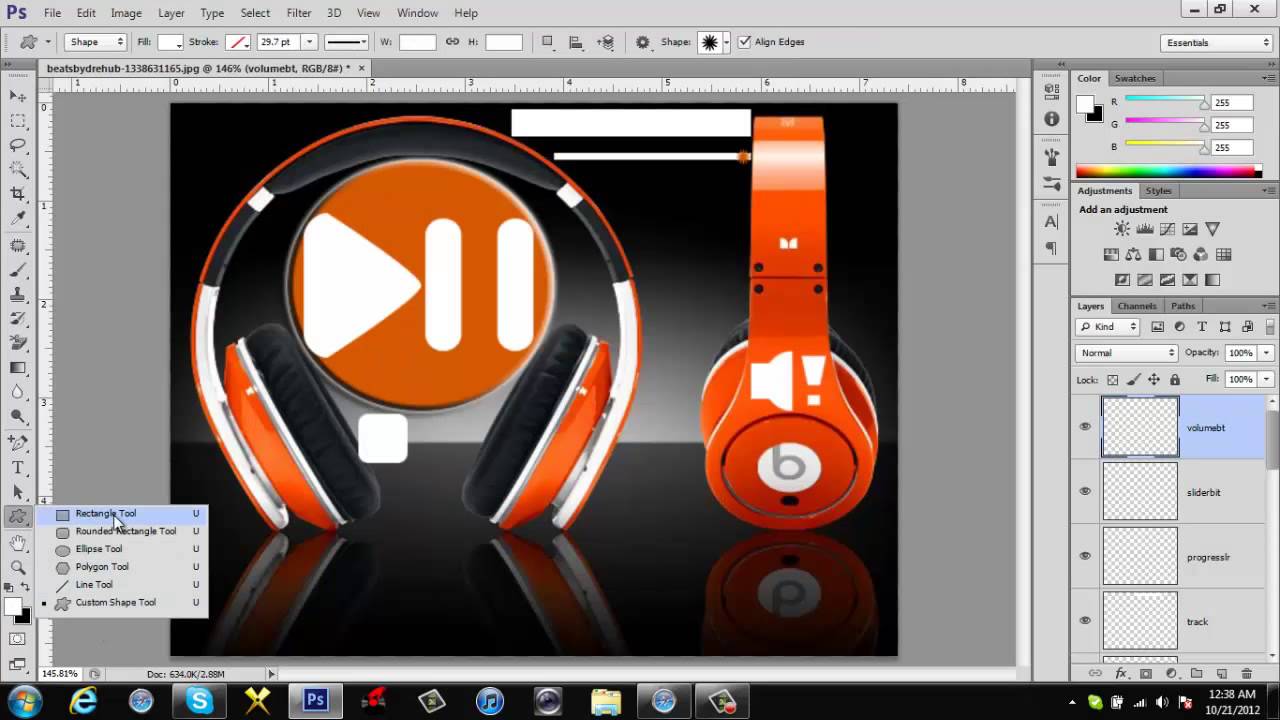Click the Color Balance adjustment icon
The image size is (1280, 720).
pyautogui.click(x=1133, y=255)
